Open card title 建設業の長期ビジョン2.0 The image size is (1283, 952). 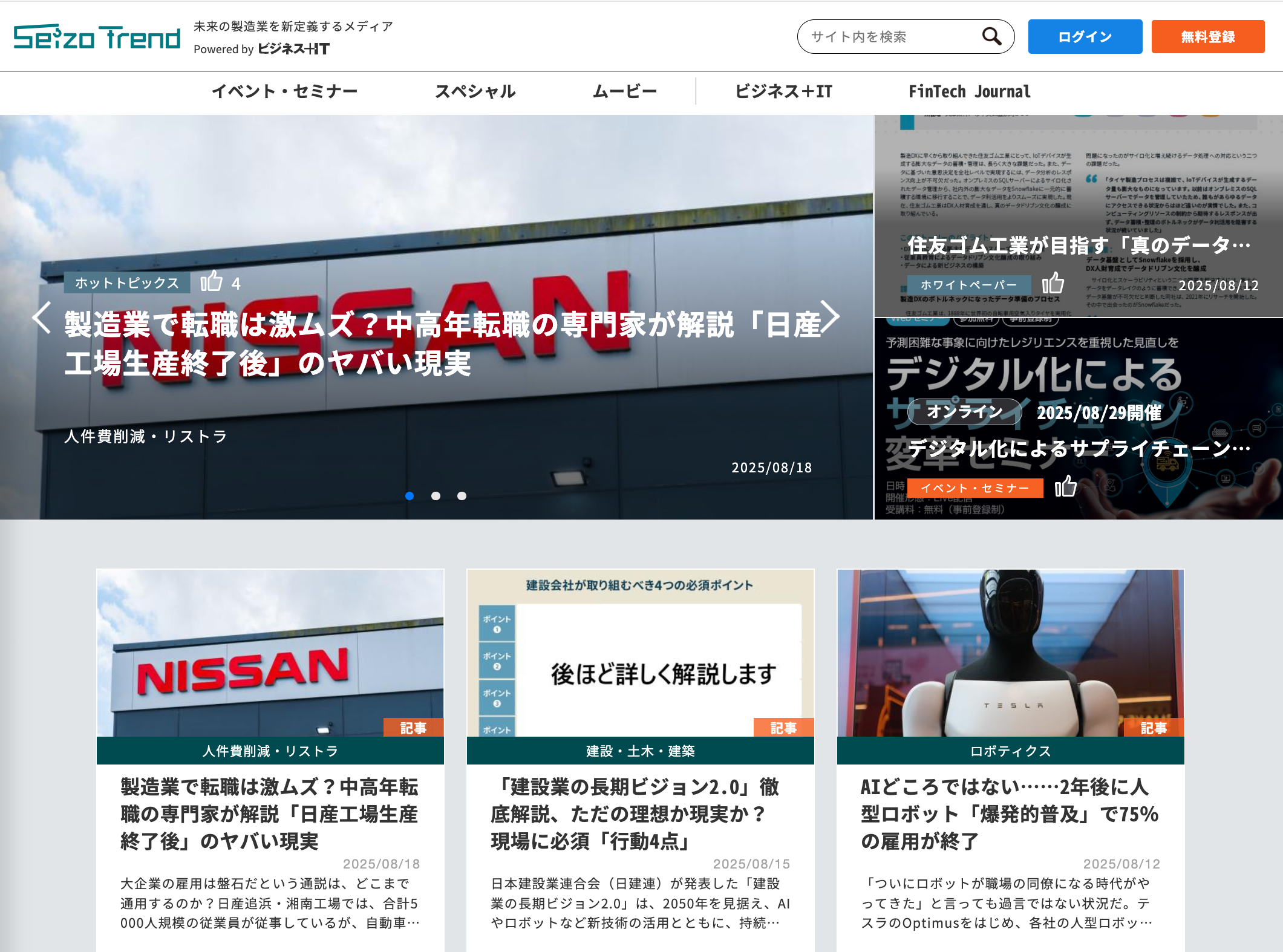tap(635, 813)
